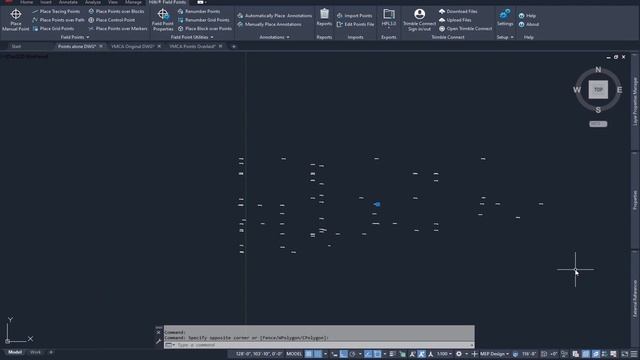The image size is (640, 360).
Task: Select Work layout tab
Action: pos(36,352)
